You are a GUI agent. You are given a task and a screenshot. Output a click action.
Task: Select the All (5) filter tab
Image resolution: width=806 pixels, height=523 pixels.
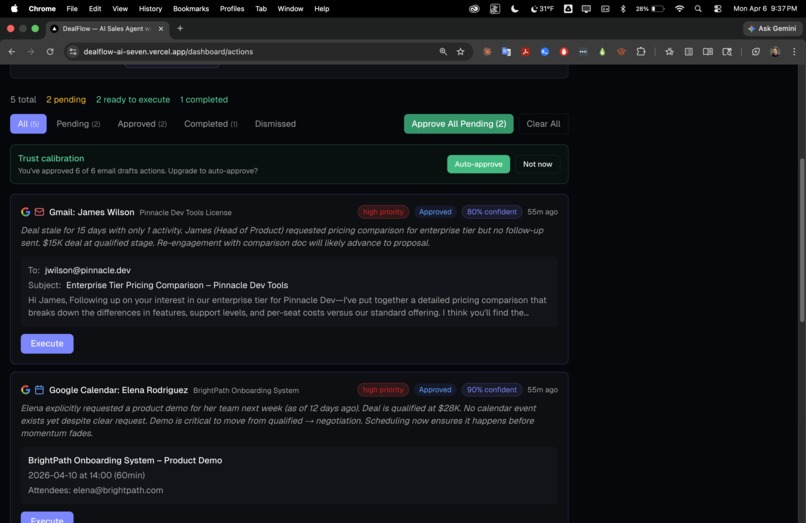28,124
